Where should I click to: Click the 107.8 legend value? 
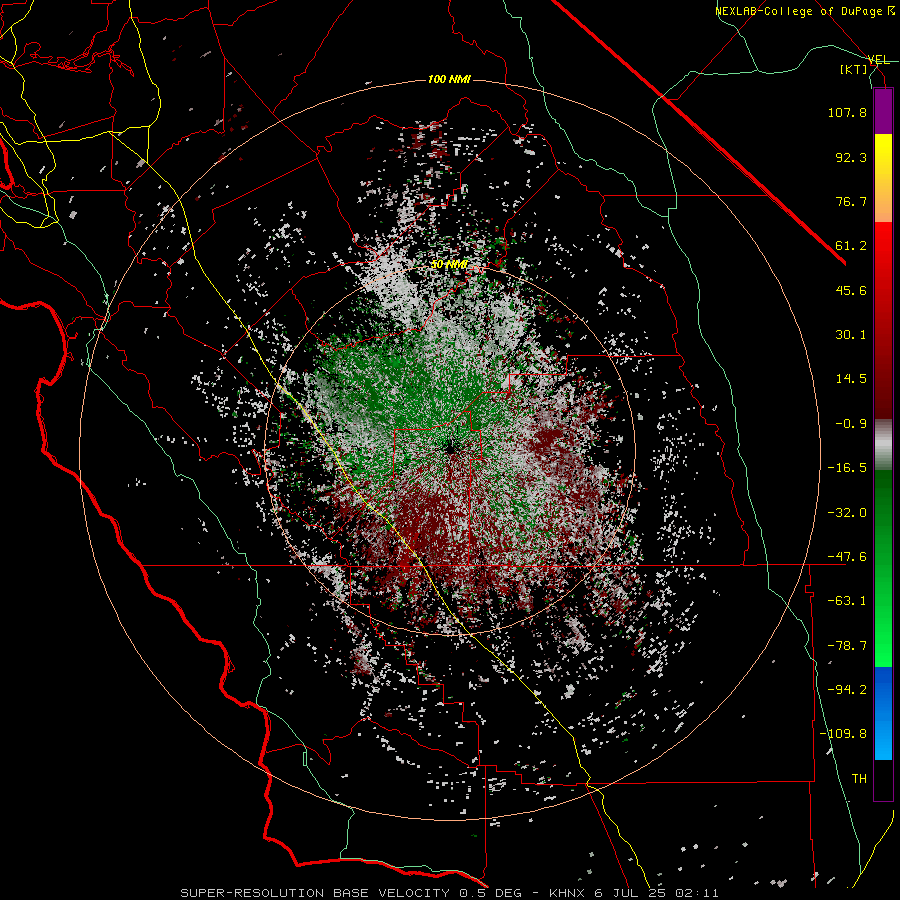pyautogui.click(x=847, y=112)
